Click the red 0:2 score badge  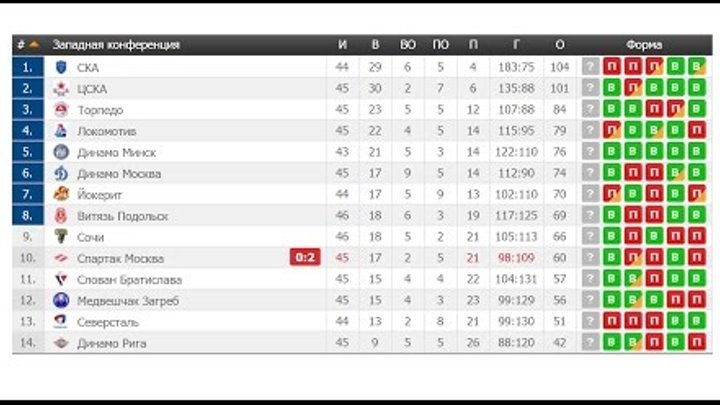305,258
